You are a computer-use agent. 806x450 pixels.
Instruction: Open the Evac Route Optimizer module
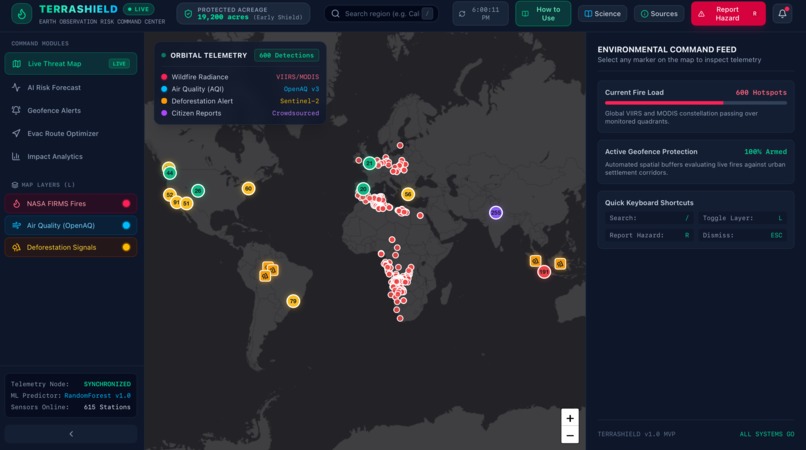71,133
